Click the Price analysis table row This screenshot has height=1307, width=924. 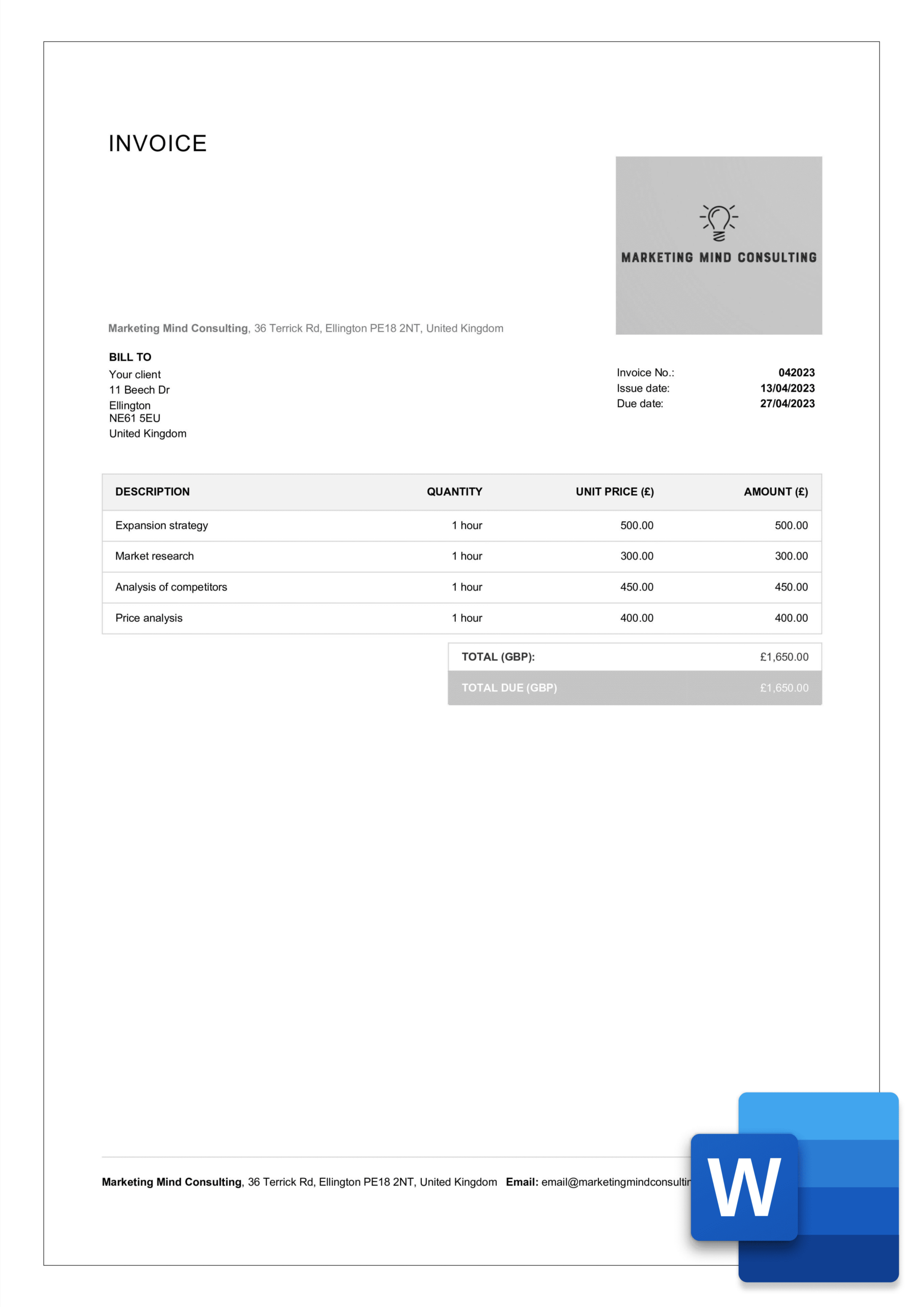(x=149, y=618)
